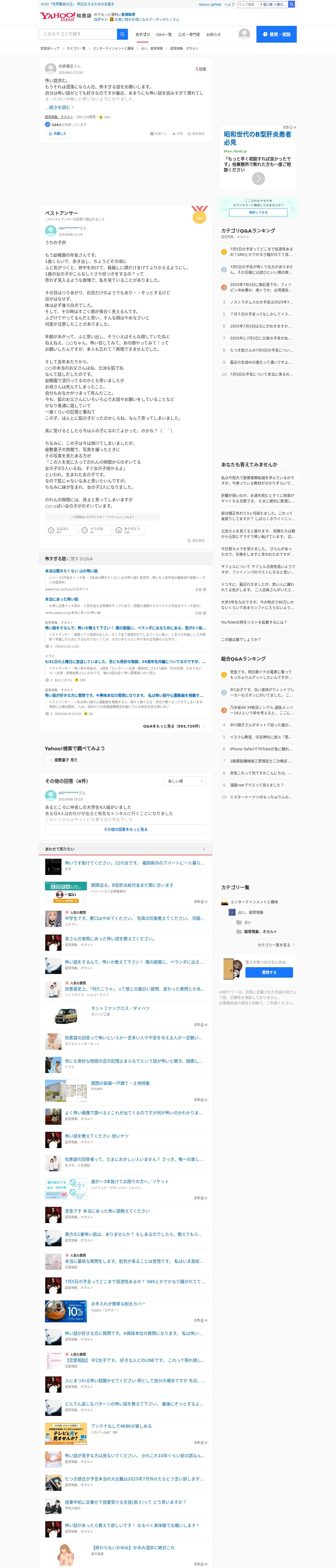The width and height of the screenshot is (336, 1568).
Task: Click the ログイン link
Action: 101,20
